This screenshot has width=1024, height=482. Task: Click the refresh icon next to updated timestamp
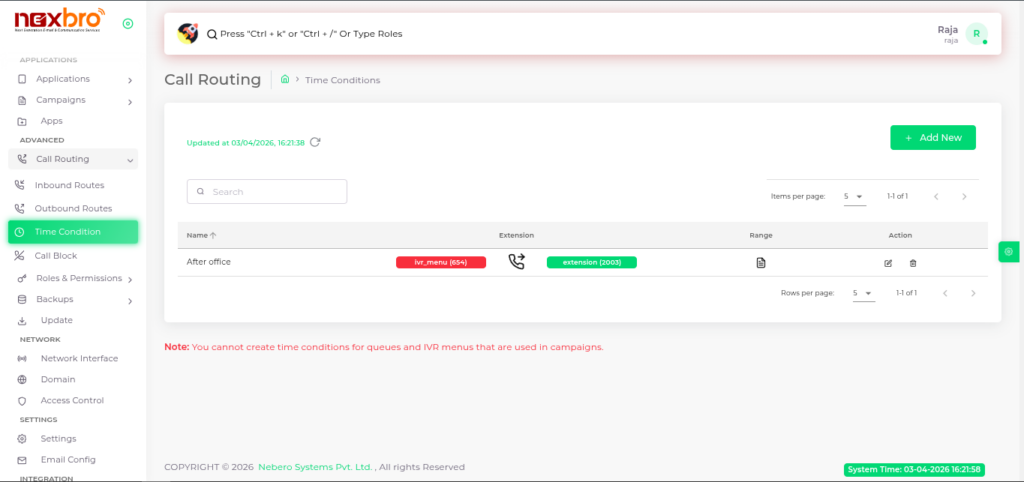pos(315,142)
